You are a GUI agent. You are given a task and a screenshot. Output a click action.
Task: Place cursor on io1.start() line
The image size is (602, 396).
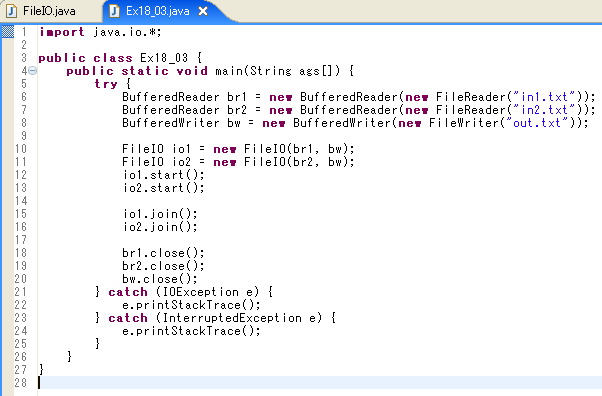tap(164, 175)
